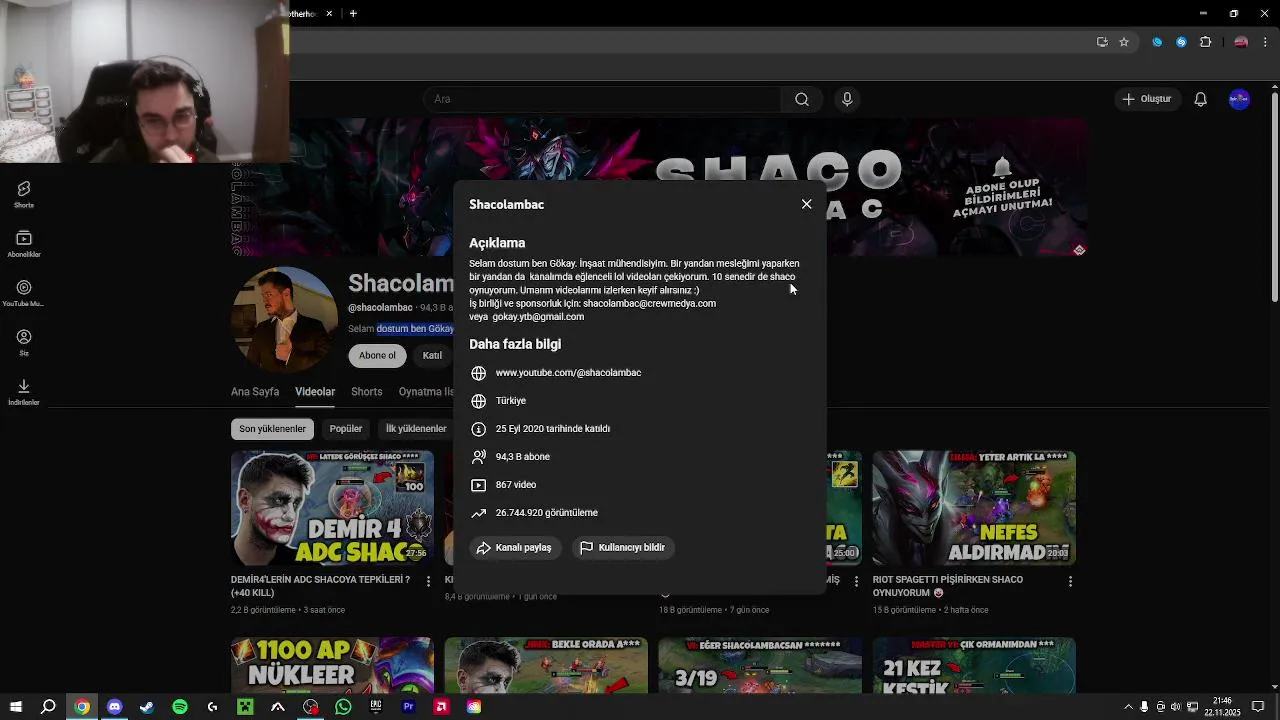Open Premiere Pro from the taskbar

pyautogui.click(x=408, y=707)
